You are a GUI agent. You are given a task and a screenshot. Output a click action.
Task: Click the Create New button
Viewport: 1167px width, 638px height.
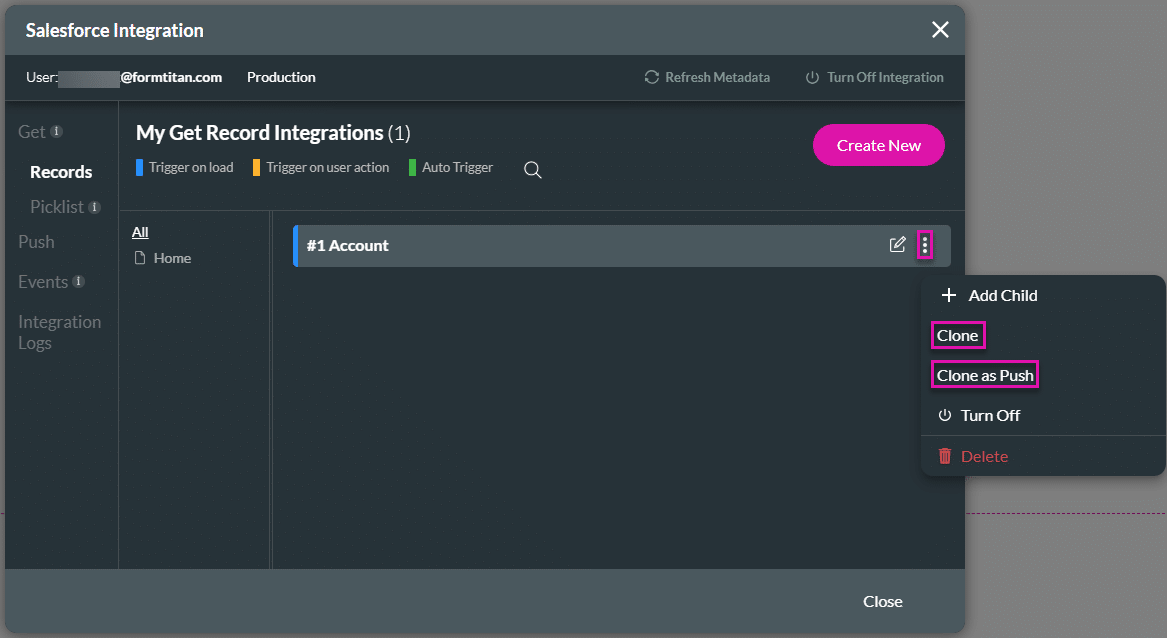[878, 145]
